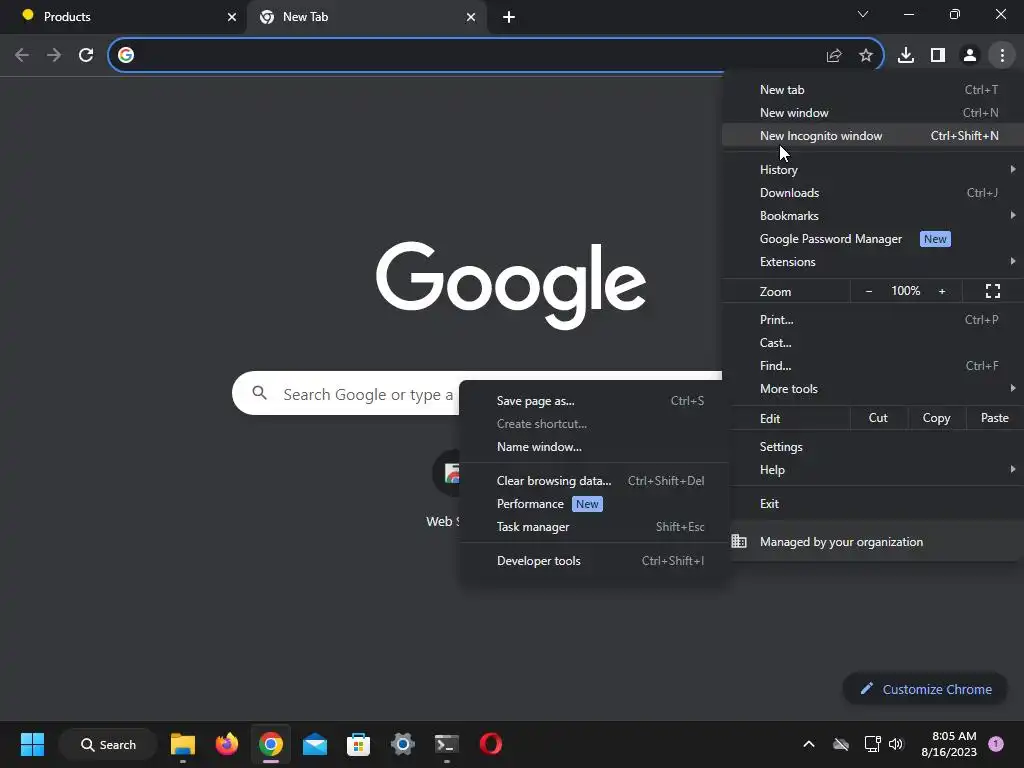
Task: Open a new tab with plus icon
Action: click(x=509, y=17)
